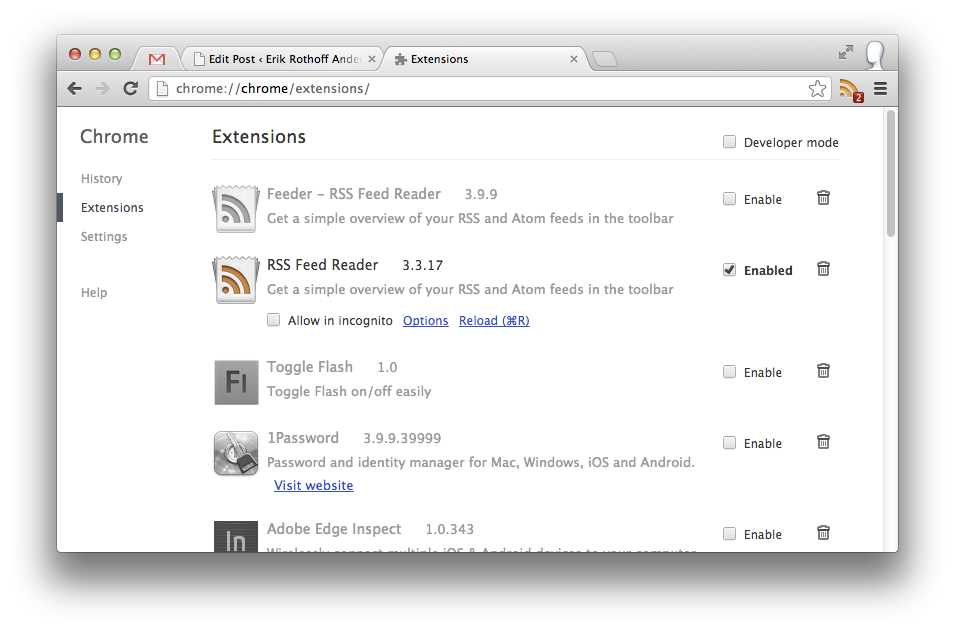Click the Adobe Edge Inspect version 1.0.343
This screenshot has width=955, height=631.
449,529
